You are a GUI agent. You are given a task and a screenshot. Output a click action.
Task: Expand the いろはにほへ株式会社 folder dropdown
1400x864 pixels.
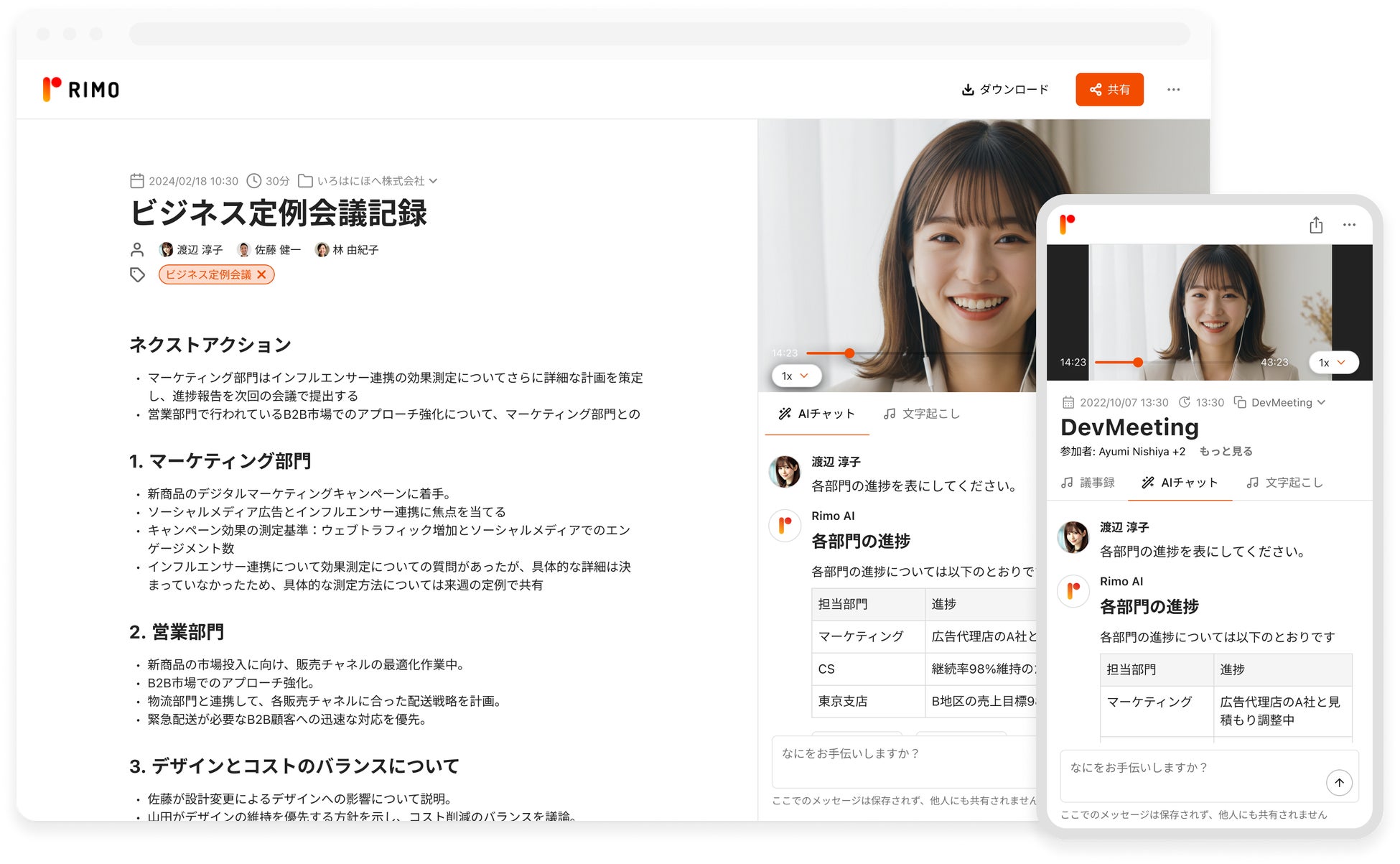click(433, 181)
